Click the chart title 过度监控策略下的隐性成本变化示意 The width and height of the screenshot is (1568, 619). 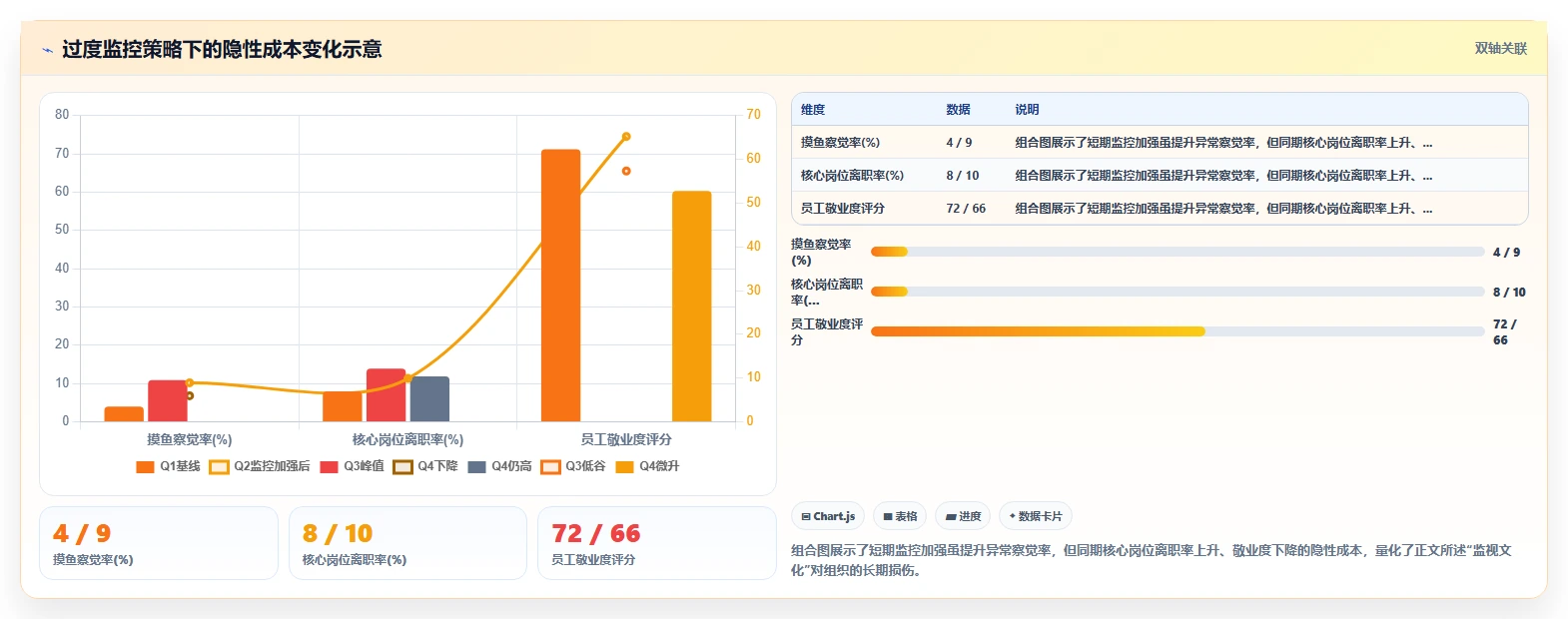point(222,49)
